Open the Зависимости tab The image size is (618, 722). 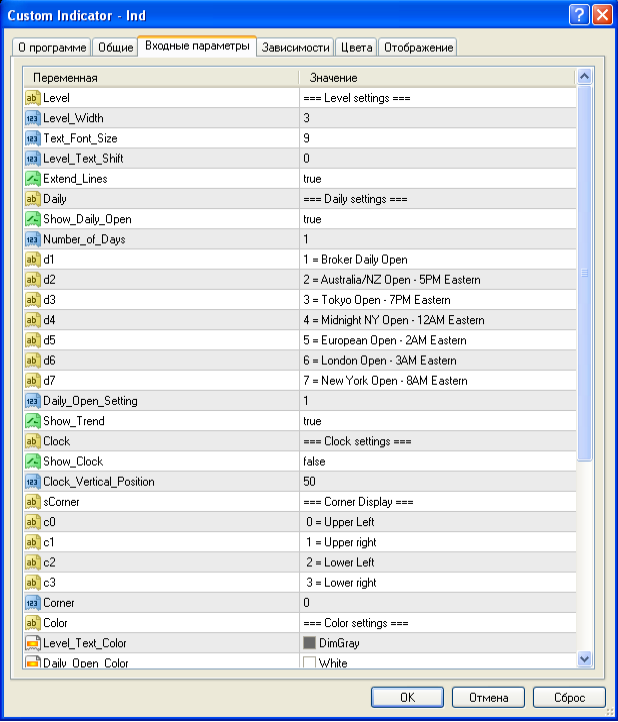coord(296,47)
